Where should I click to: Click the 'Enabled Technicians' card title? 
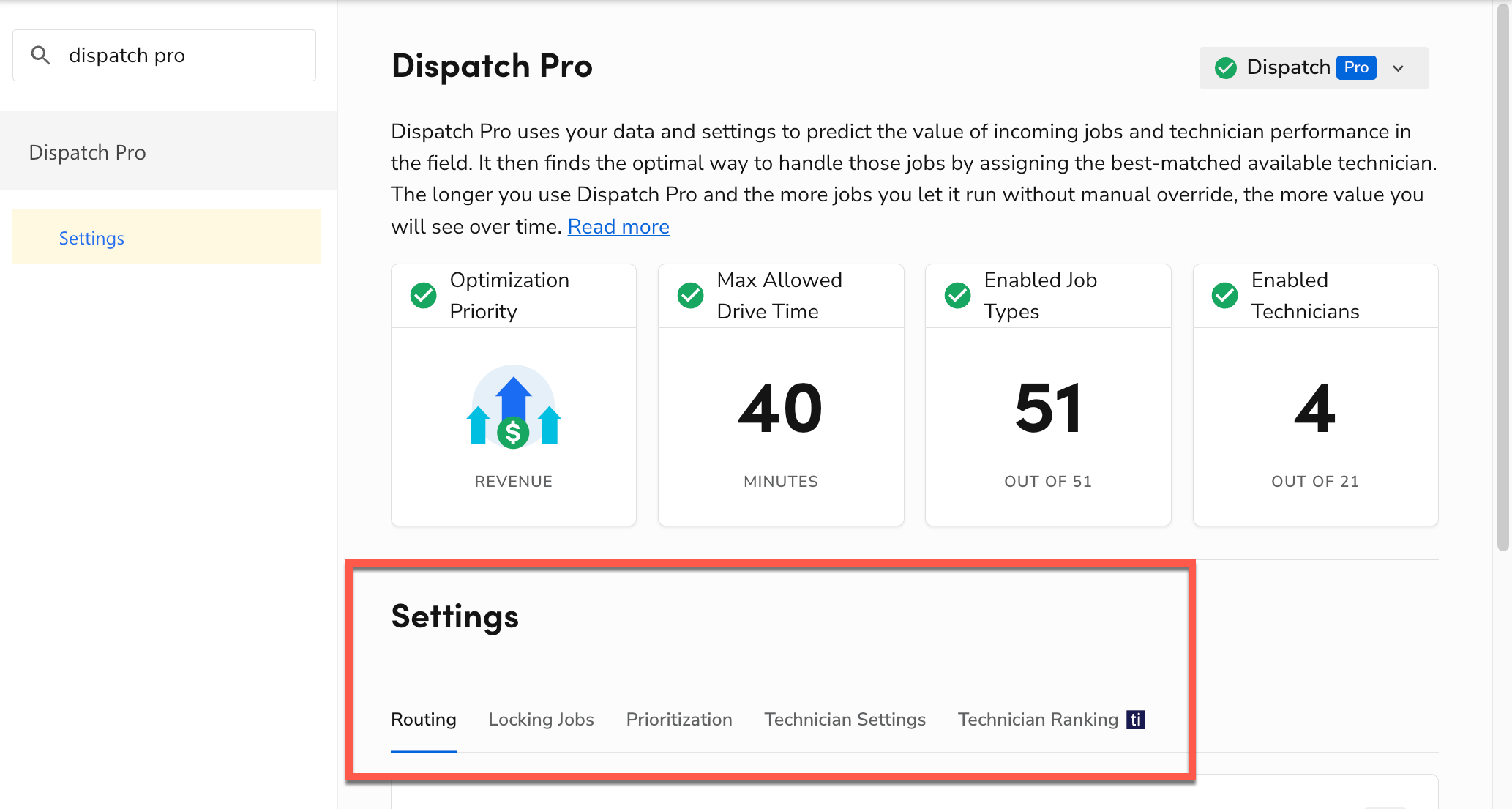click(x=1306, y=296)
